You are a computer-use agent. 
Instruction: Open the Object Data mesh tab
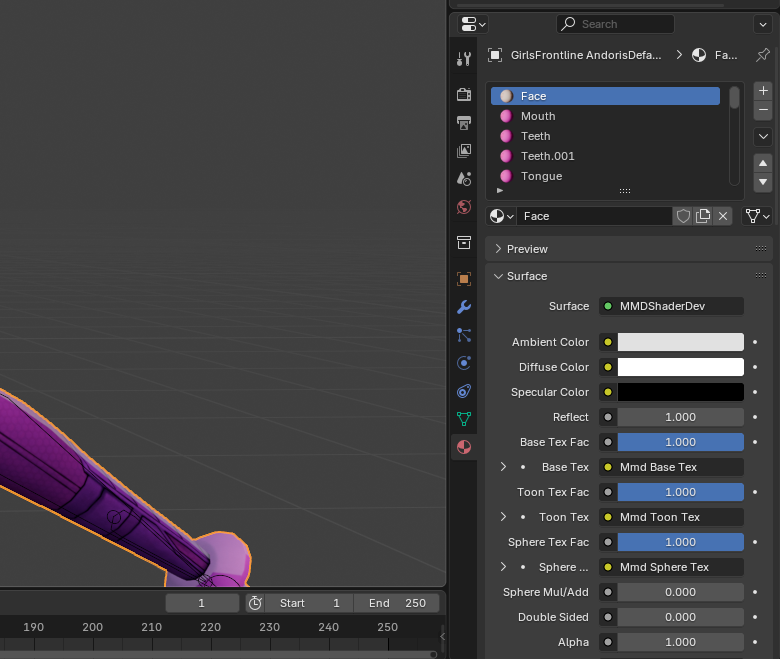point(464,419)
